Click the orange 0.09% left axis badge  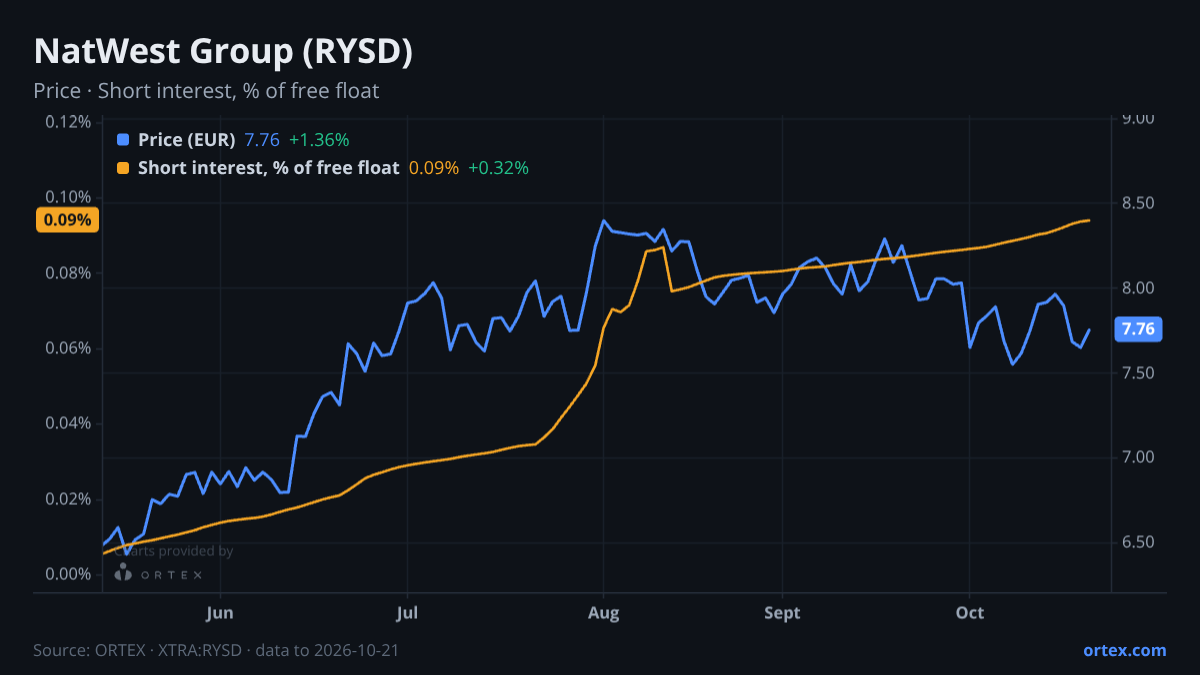[x=68, y=220]
